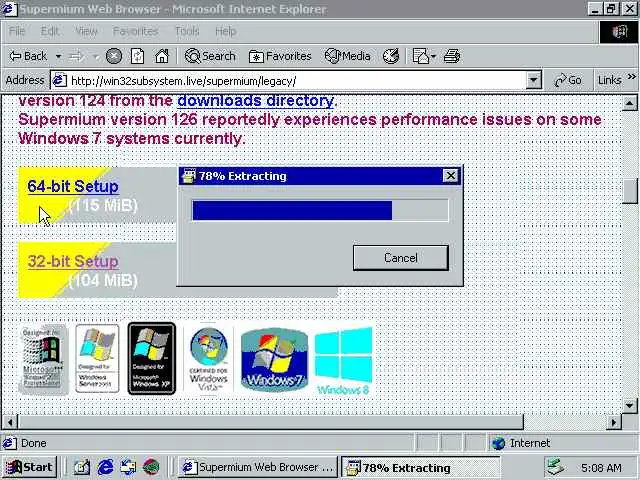
Task: Click the Internet zone status icon
Action: pyautogui.click(x=498, y=443)
